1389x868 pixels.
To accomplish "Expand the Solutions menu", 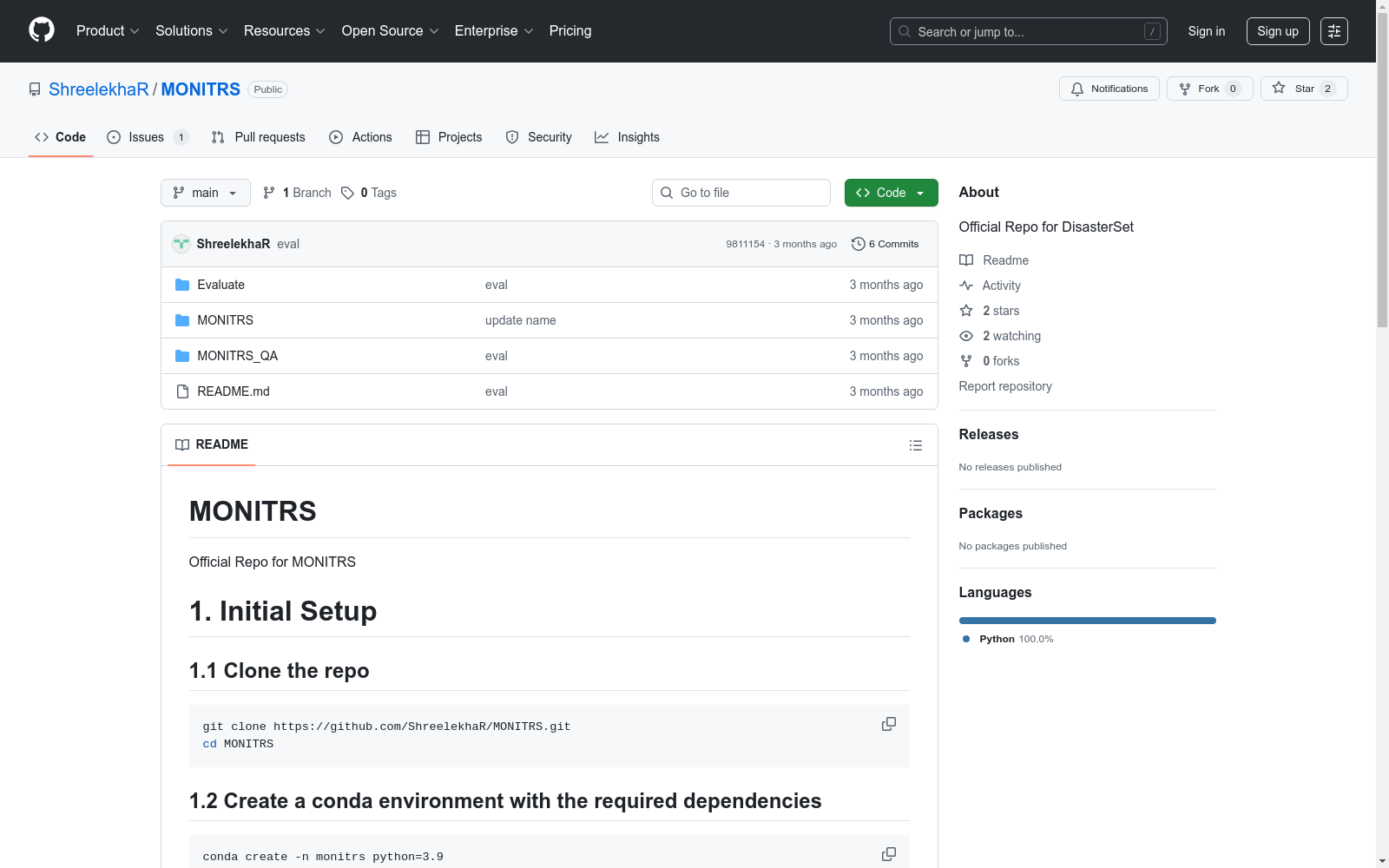I will pos(192,31).
